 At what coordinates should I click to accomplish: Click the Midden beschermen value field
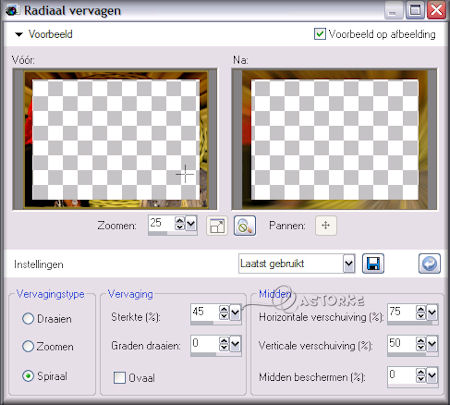[x=402, y=375]
